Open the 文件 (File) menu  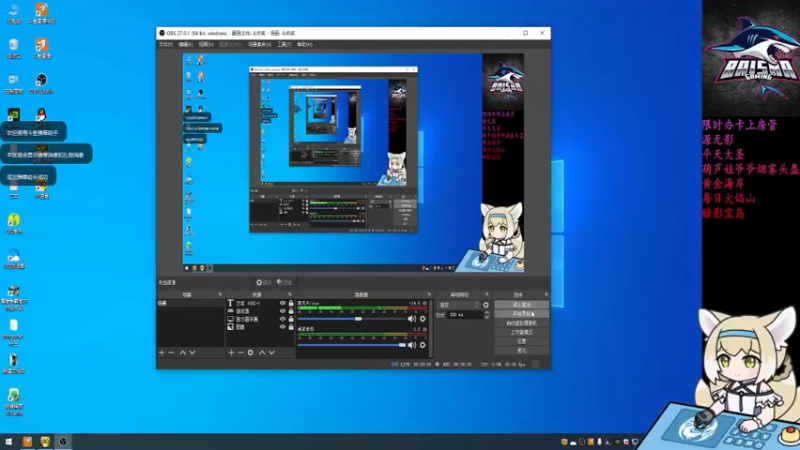click(x=165, y=44)
